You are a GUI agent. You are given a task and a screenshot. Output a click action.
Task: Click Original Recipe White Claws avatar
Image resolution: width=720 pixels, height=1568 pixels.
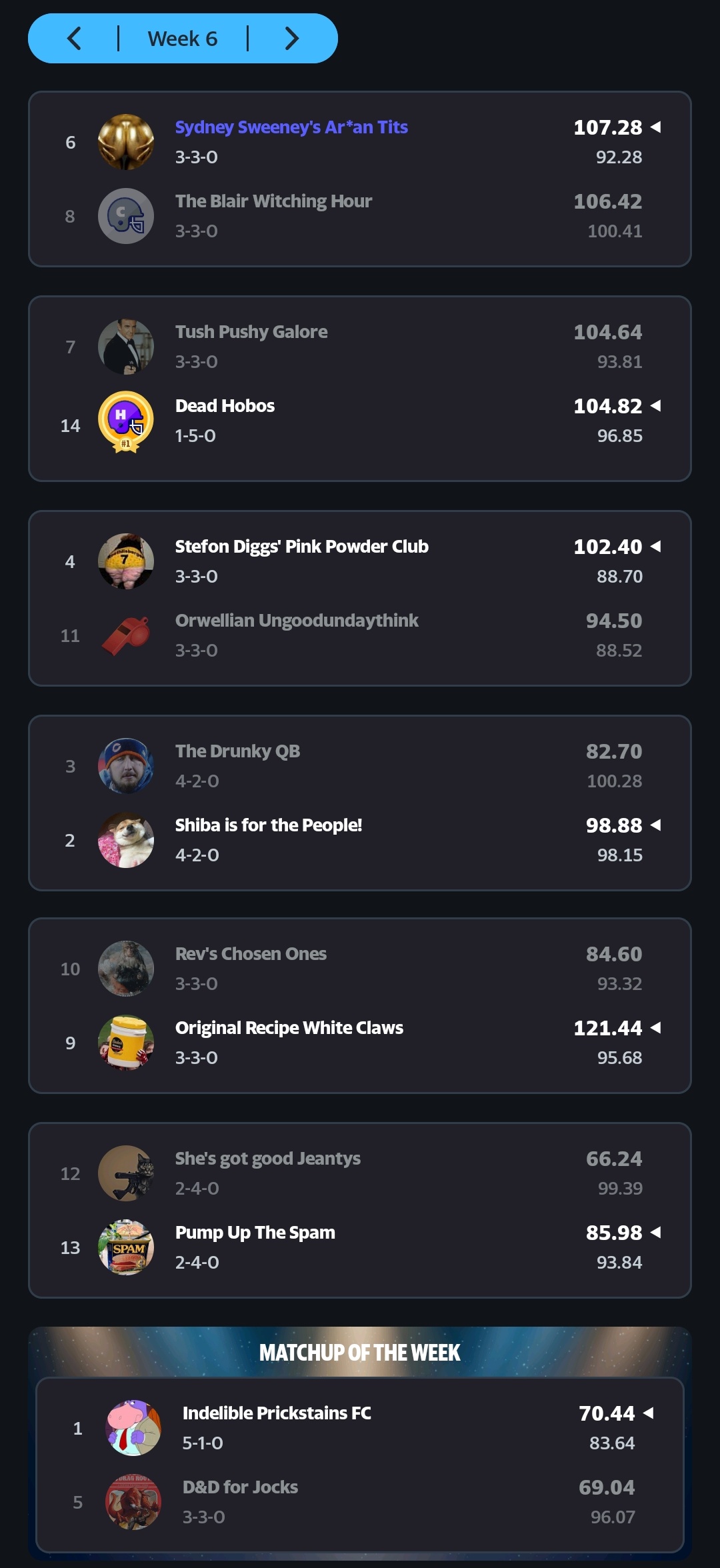pos(126,1043)
